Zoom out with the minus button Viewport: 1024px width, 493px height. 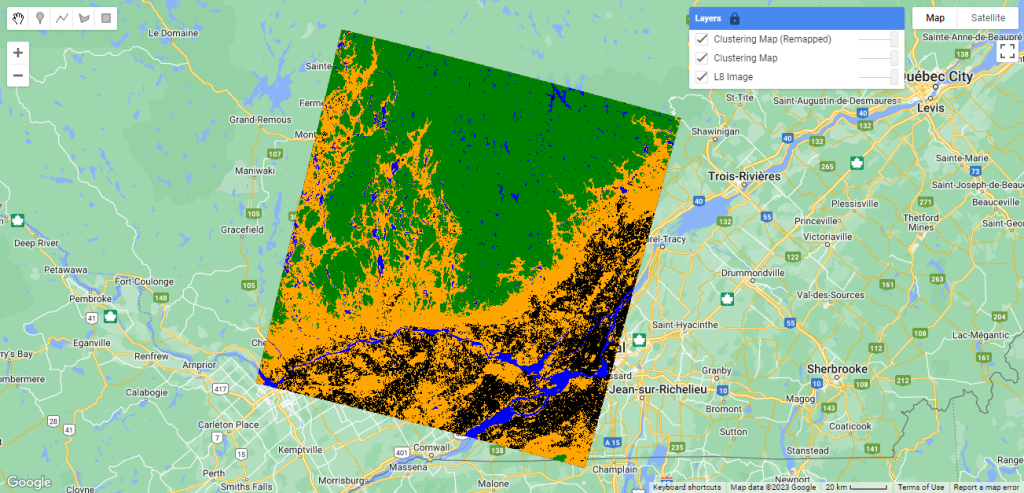pyautogui.click(x=18, y=76)
